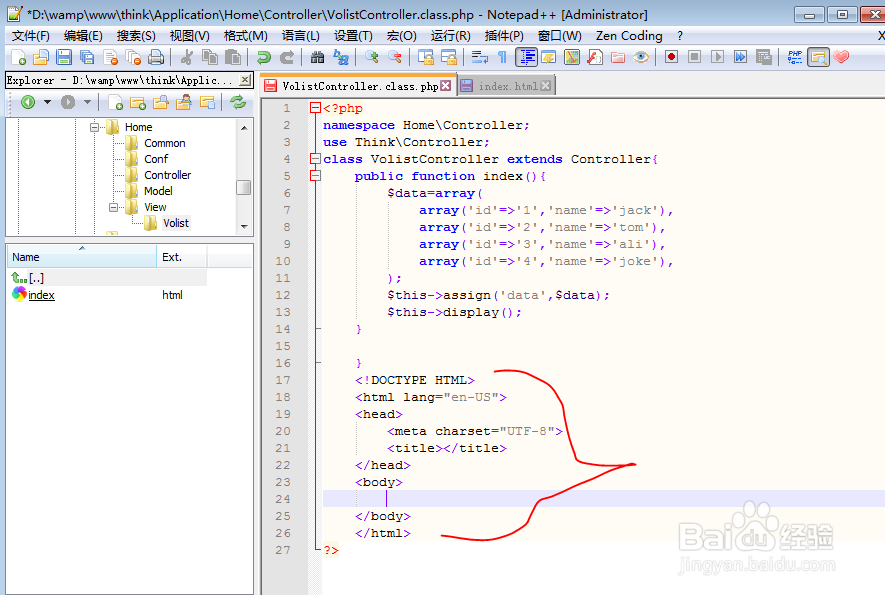Run macro multiple times with fast-forward icon

(x=740, y=57)
